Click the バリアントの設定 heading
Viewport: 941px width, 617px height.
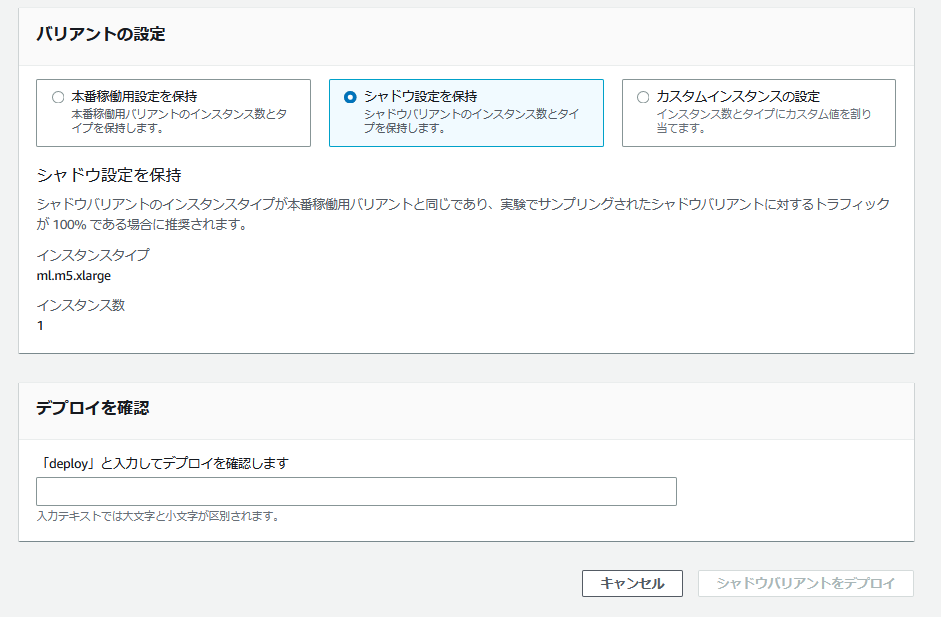tap(101, 34)
